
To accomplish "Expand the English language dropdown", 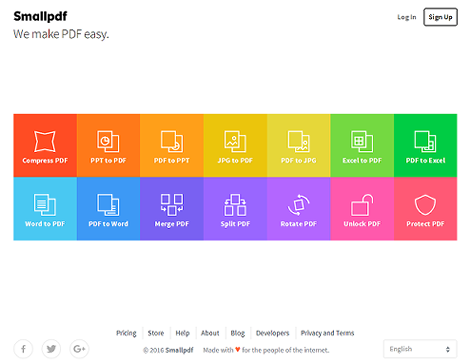I will tap(420, 349).
